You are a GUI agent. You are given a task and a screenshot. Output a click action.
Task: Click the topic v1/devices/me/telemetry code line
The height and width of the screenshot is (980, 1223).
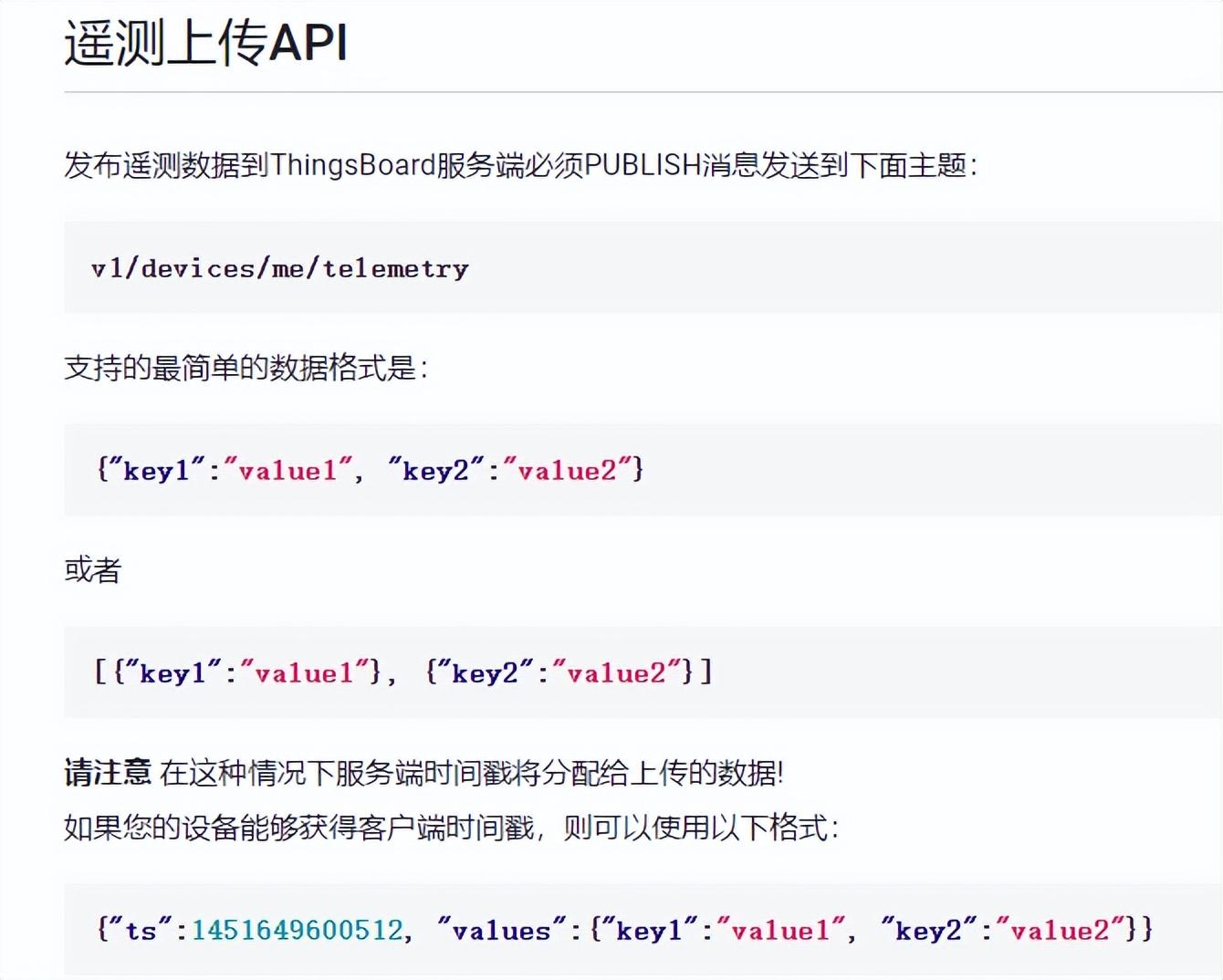tap(279, 268)
